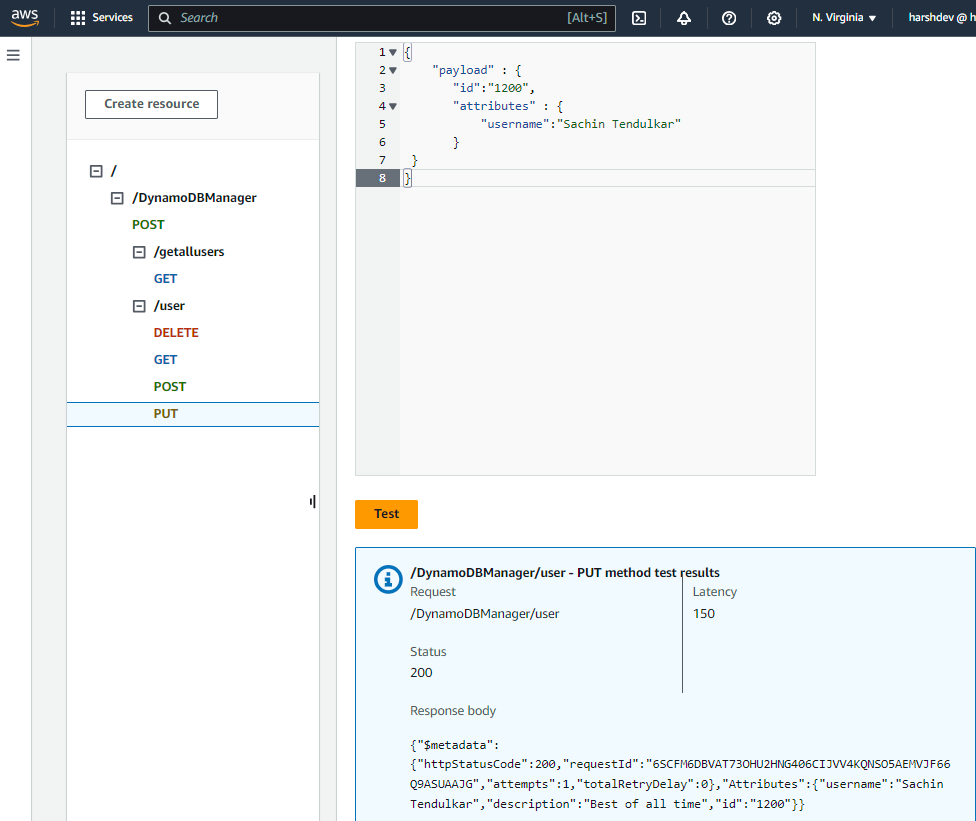Fold the payload block on line 2
Screen dimensions: 976x821
point(393,70)
